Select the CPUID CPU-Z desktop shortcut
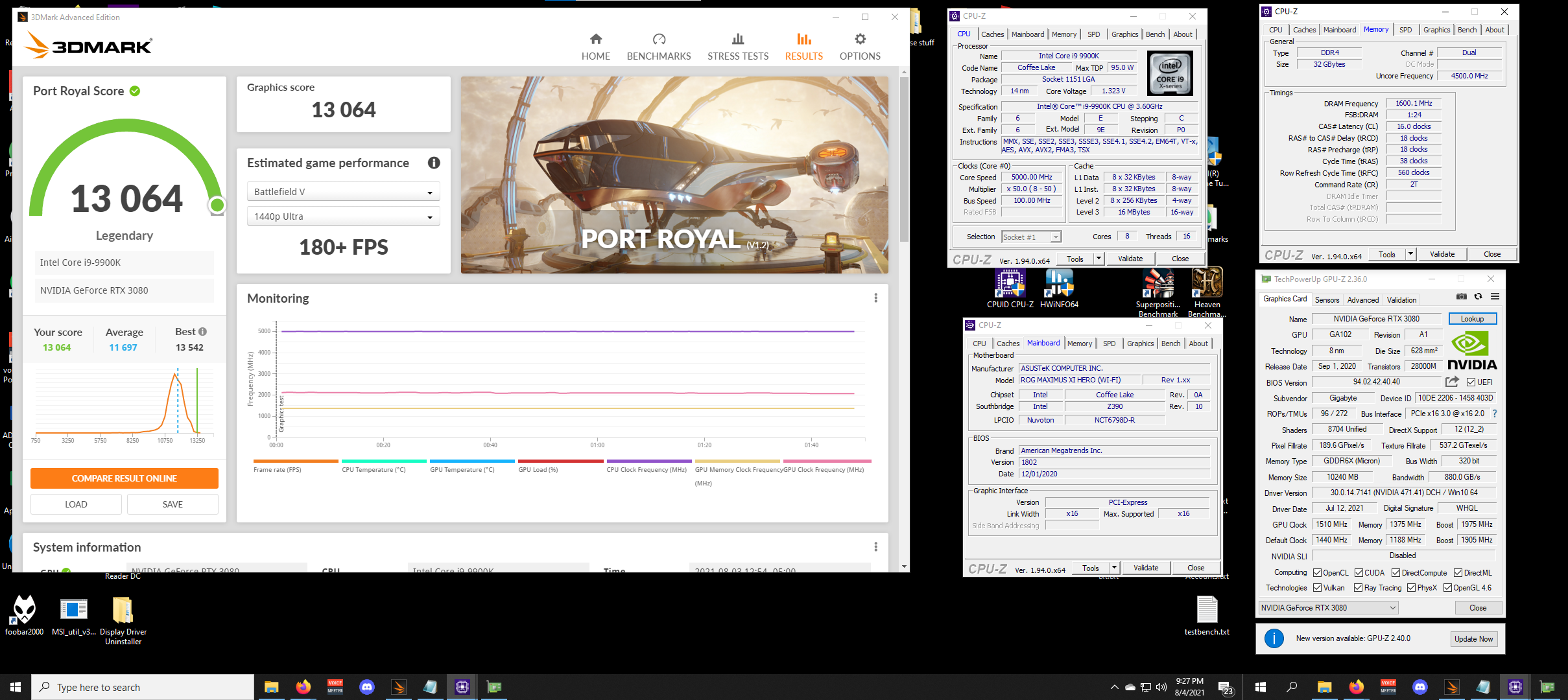The image size is (1568, 700). coord(1010,289)
